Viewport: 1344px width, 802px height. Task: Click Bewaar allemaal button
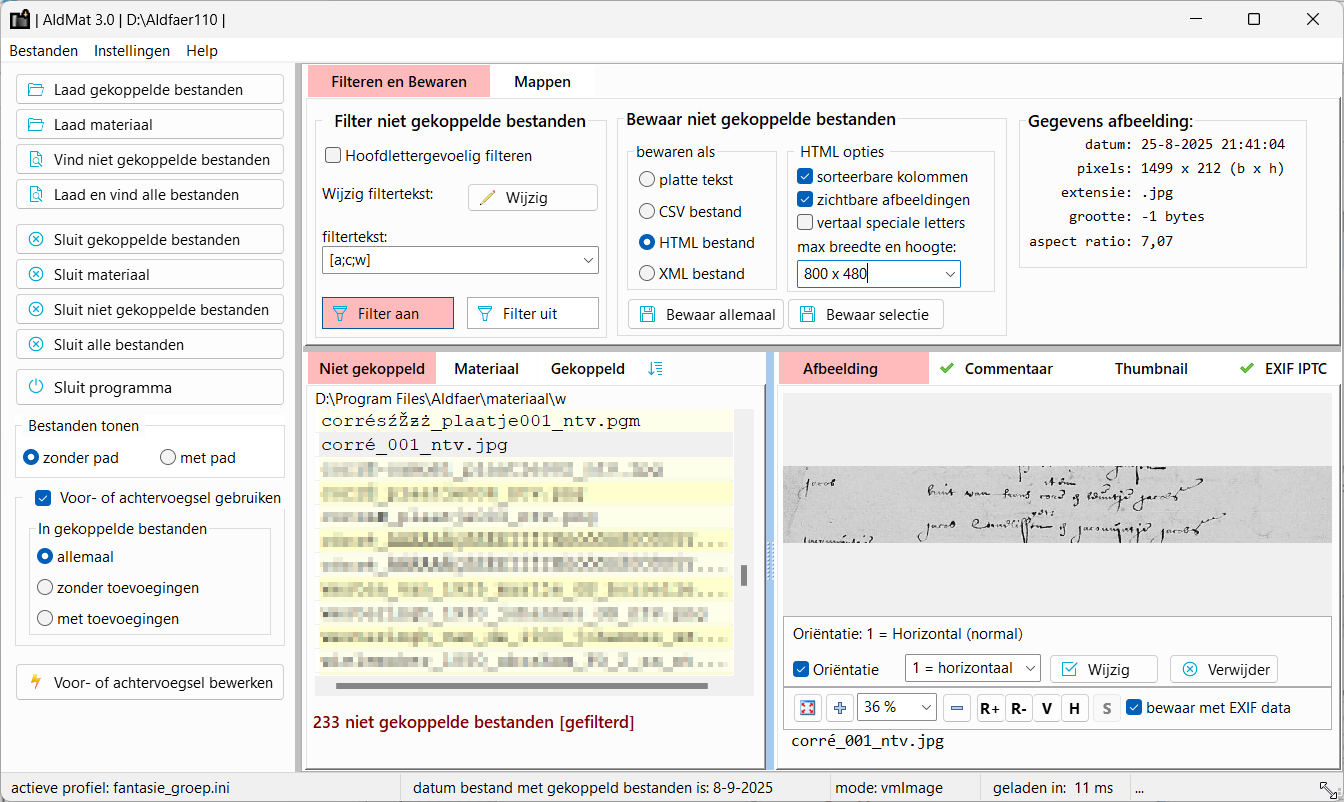click(706, 314)
